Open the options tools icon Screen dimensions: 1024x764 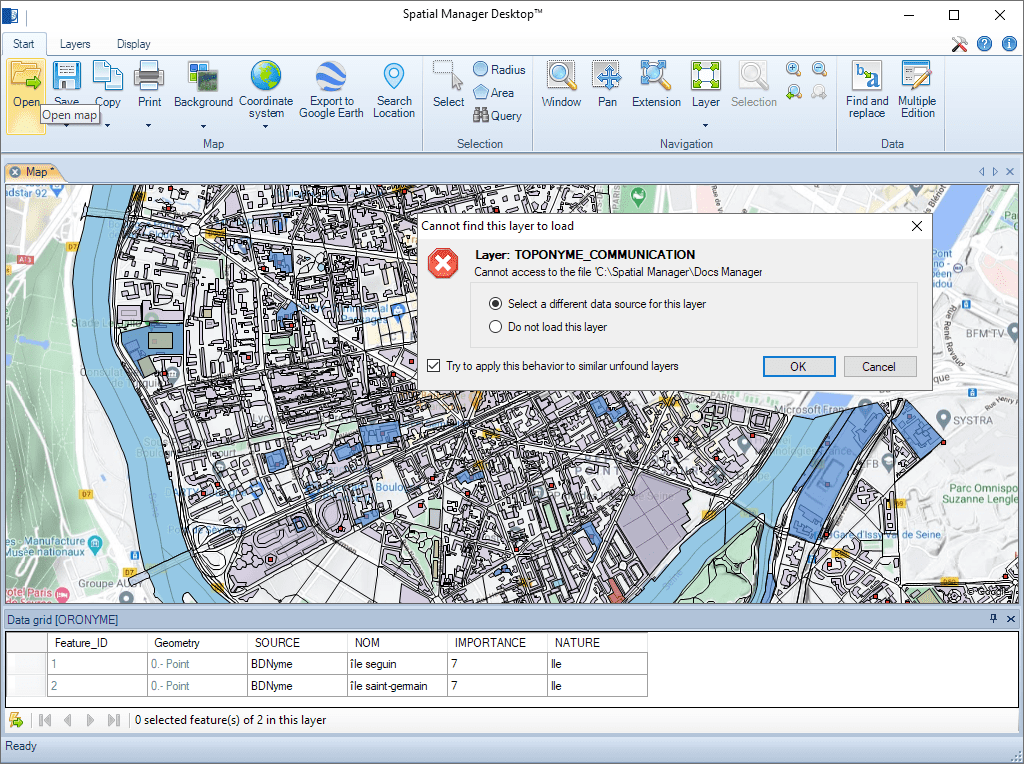[x=959, y=44]
